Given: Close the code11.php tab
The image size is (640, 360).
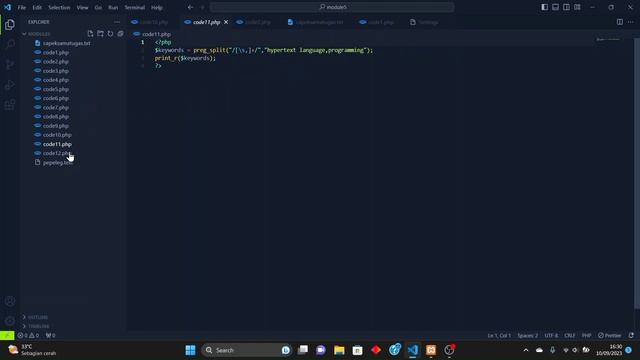Looking at the screenshot, I should pos(226,22).
